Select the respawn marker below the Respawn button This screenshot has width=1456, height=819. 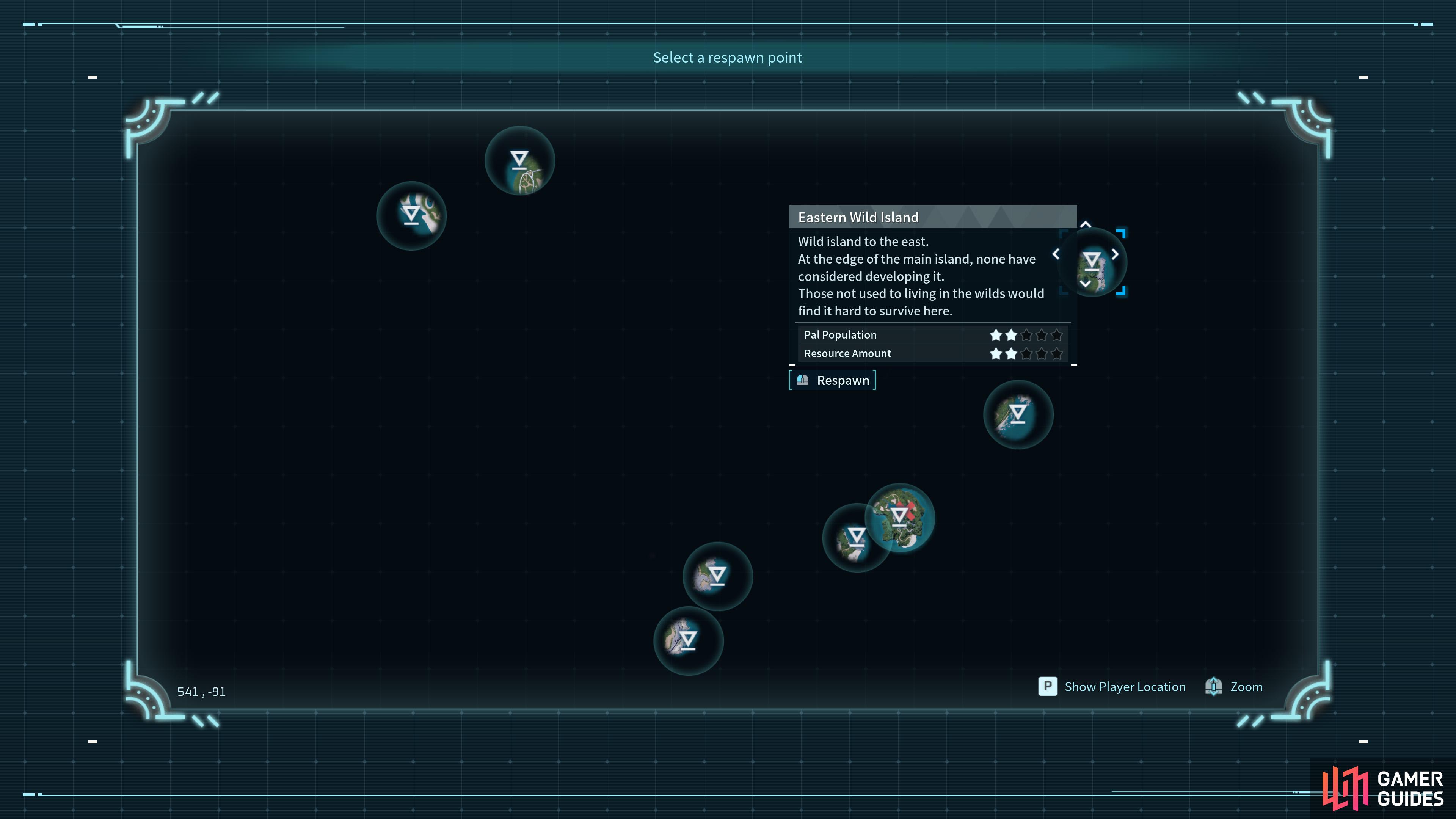pos(1018,414)
